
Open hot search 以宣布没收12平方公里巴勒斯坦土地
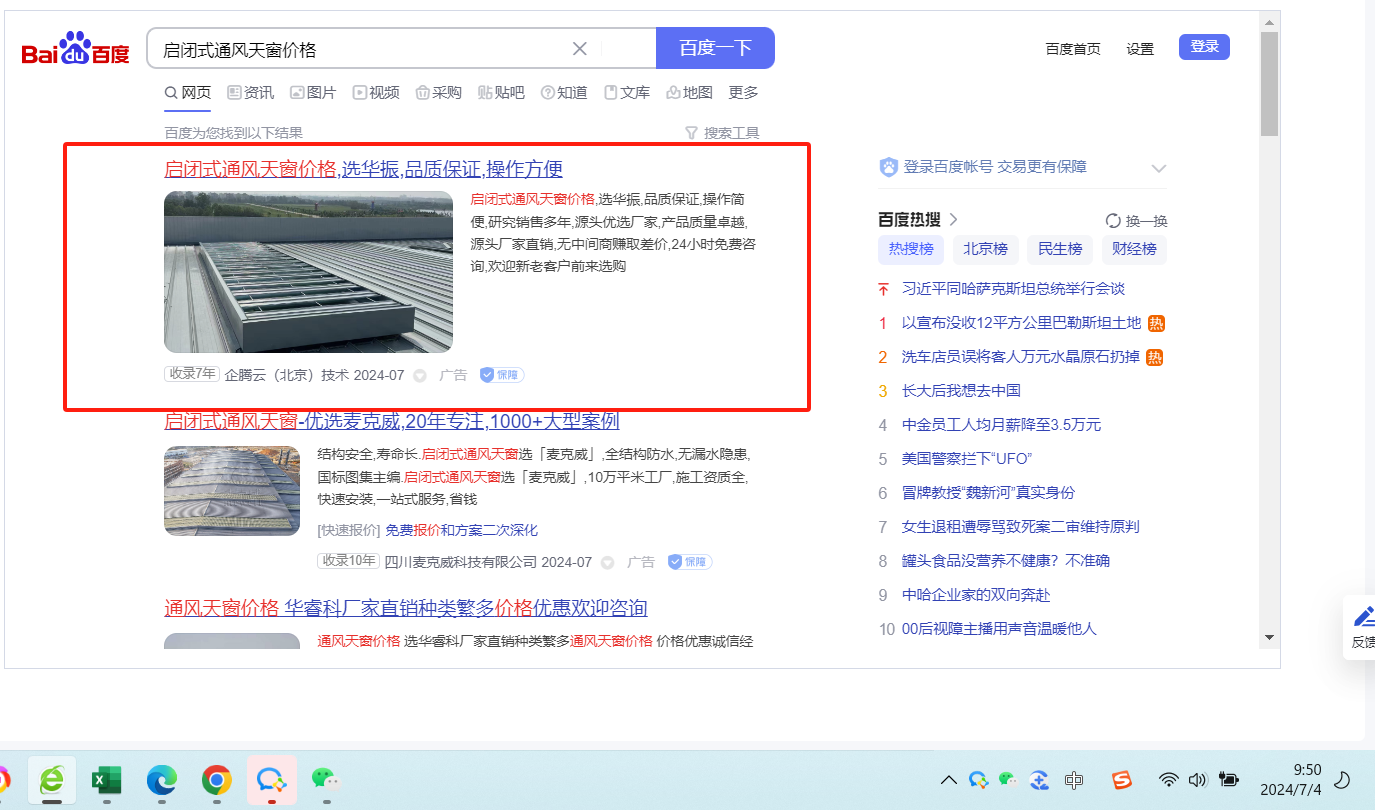pos(1021,323)
